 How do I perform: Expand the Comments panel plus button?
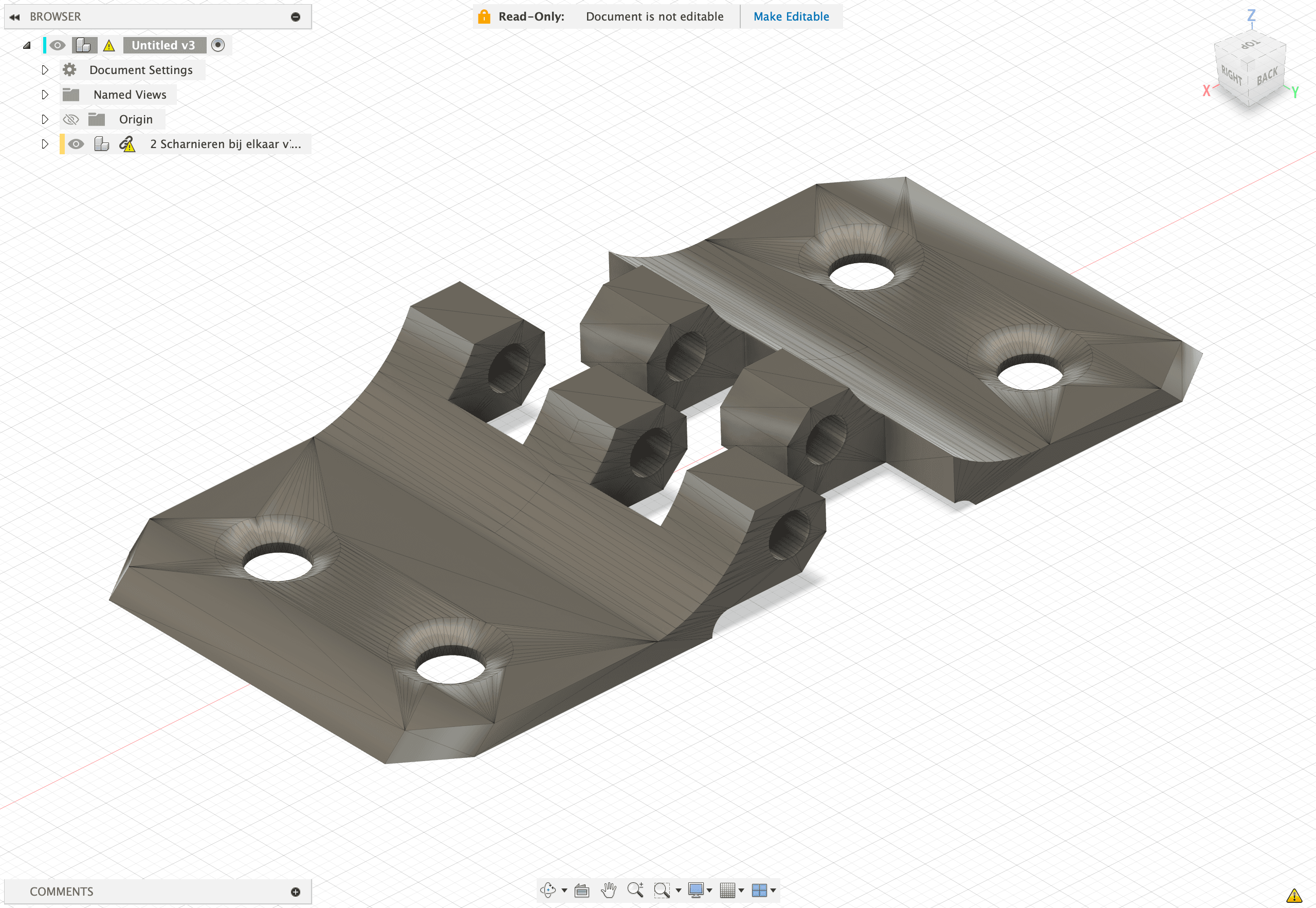coord(295,892)
